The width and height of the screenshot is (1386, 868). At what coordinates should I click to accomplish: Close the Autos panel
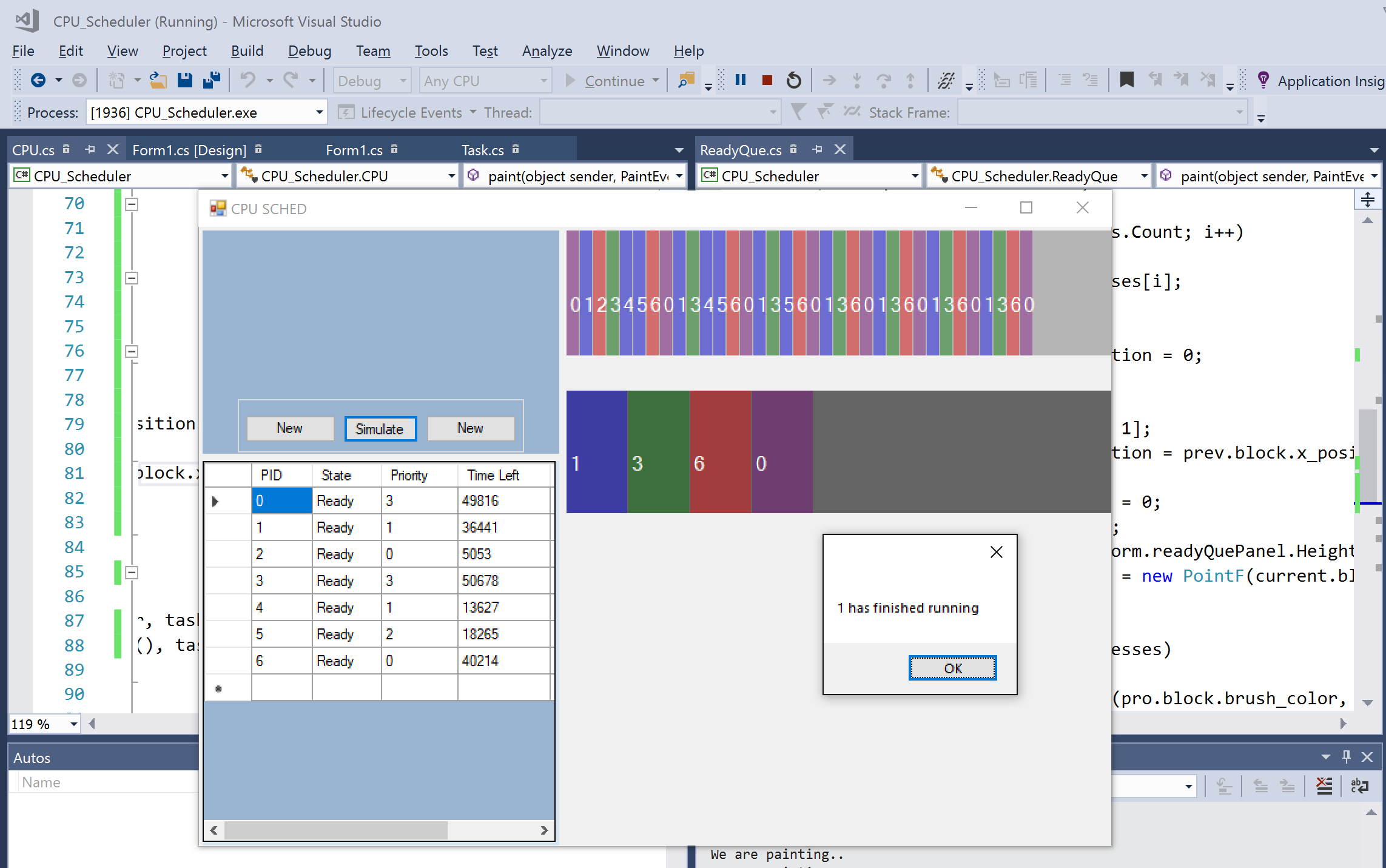click(x=1367, y=756)
